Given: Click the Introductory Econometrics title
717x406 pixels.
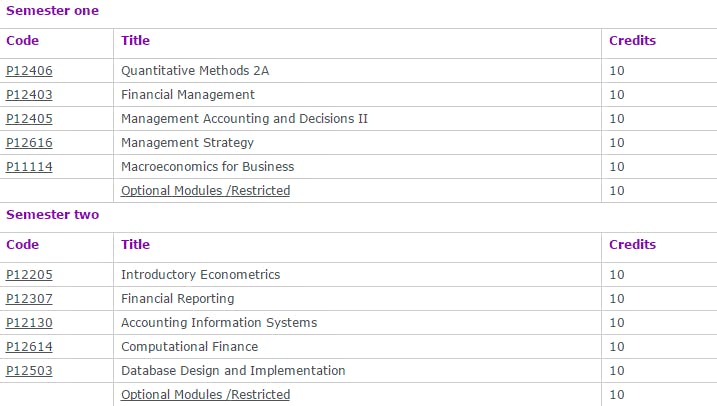Looking at the screenshot, I should [x=200, y=275].
